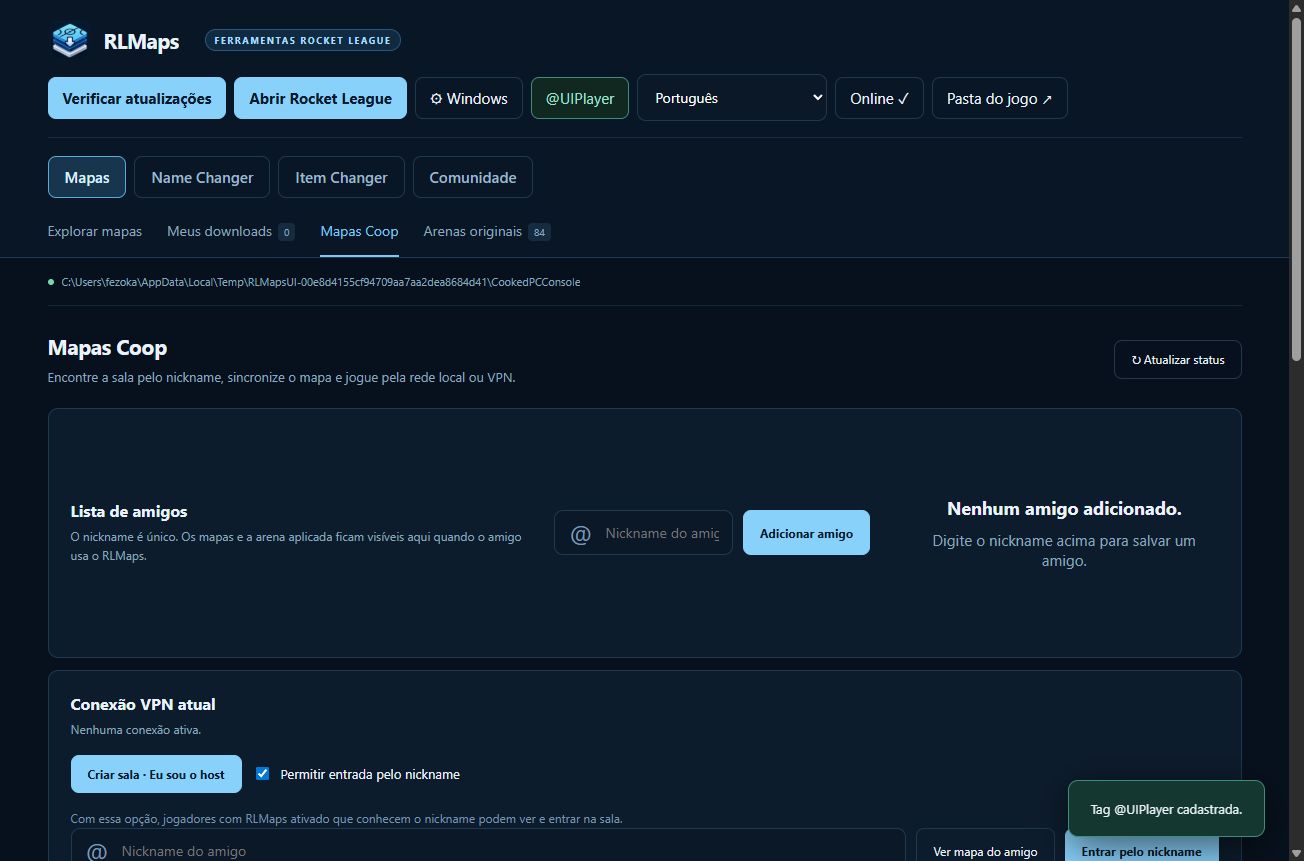
Task: Select the Mapas main tab
Action: 87,177
